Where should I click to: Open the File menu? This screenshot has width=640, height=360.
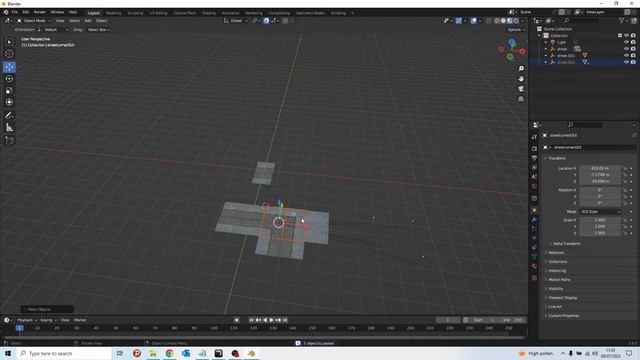[x=15, y=13]
